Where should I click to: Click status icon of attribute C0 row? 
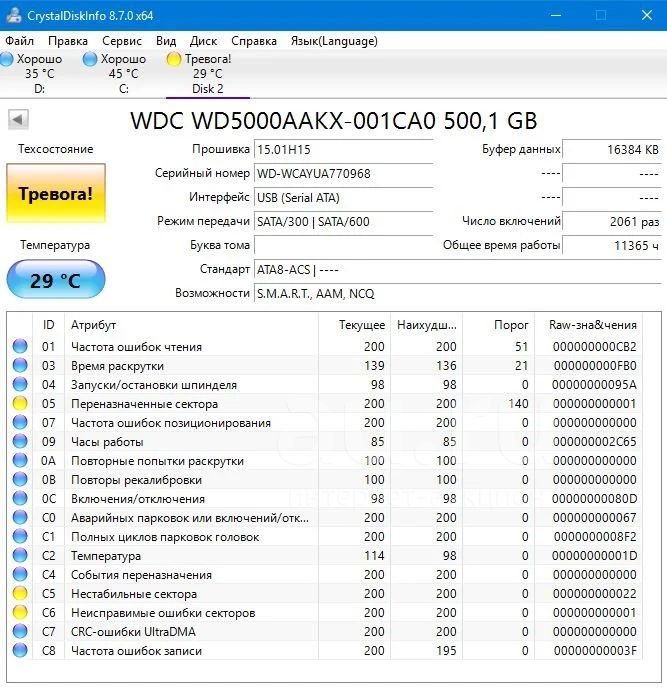pyautogui.click(x=20, y=517)
